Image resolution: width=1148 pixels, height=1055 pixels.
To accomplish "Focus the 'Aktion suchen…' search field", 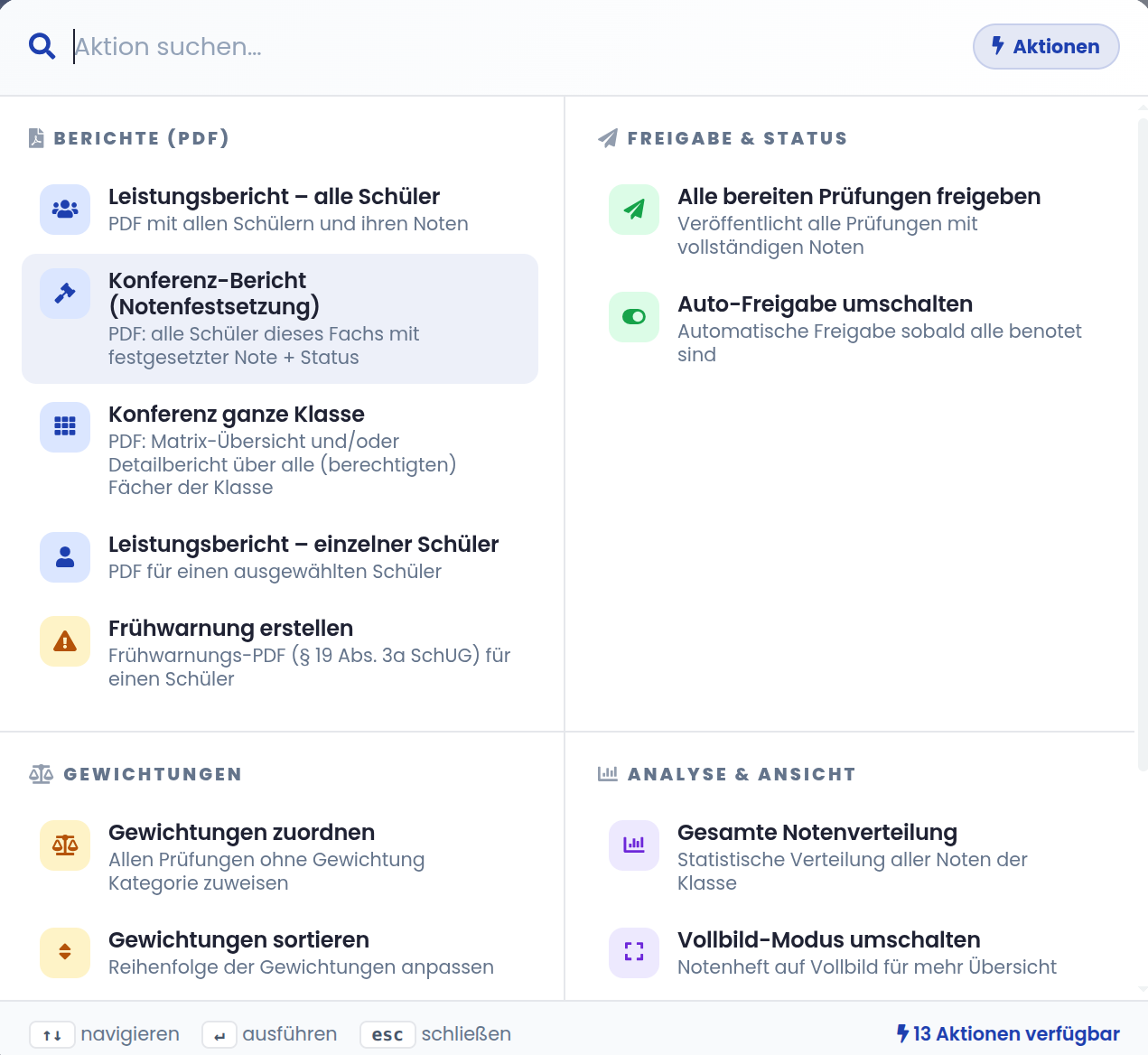I will click(515, 46).
